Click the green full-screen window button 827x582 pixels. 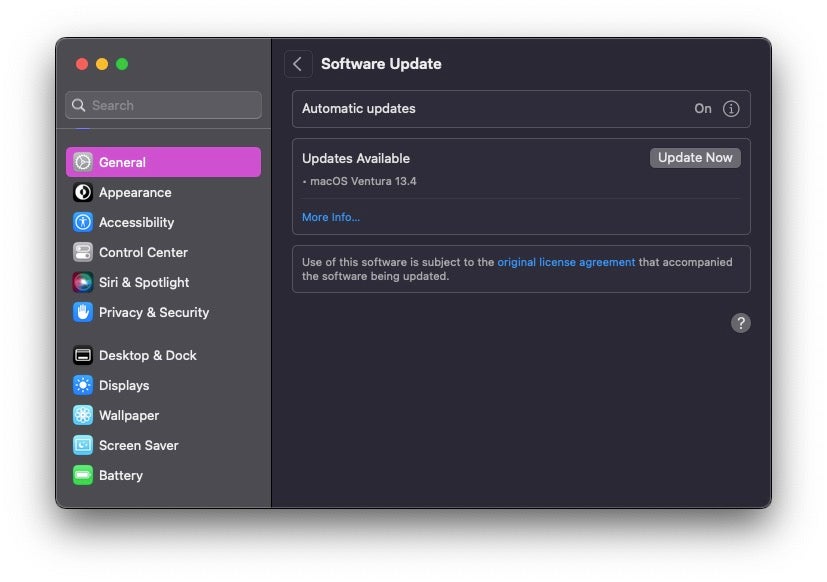[x=122, y=64]
